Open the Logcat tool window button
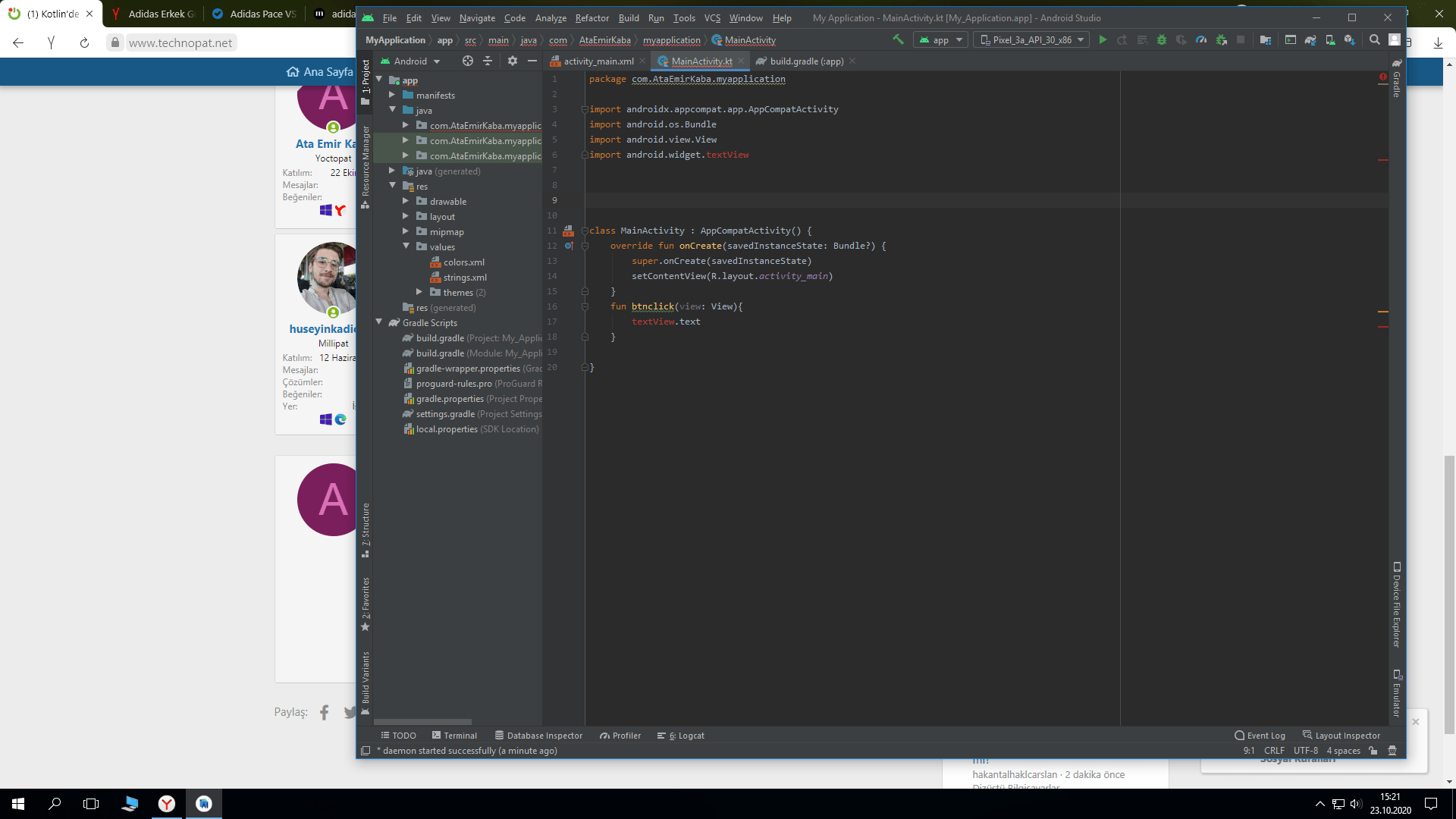The width and height of the screenshot is (1456, 819). 681,736
